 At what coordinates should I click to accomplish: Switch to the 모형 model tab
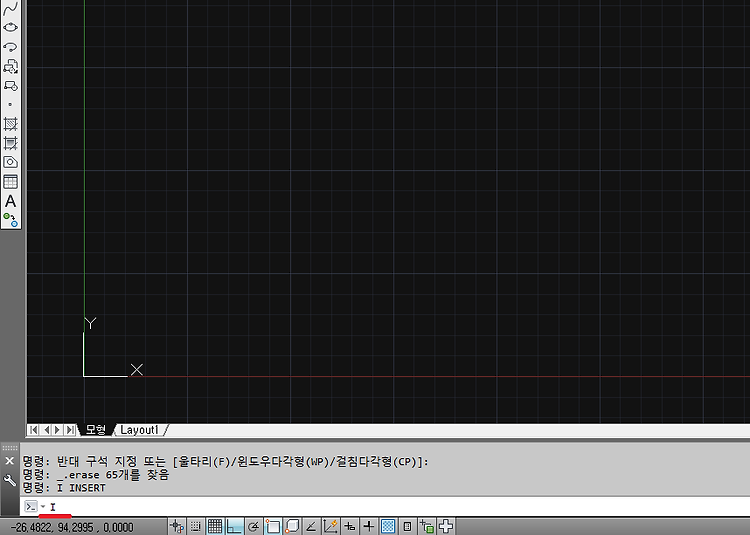pos(96,429)
